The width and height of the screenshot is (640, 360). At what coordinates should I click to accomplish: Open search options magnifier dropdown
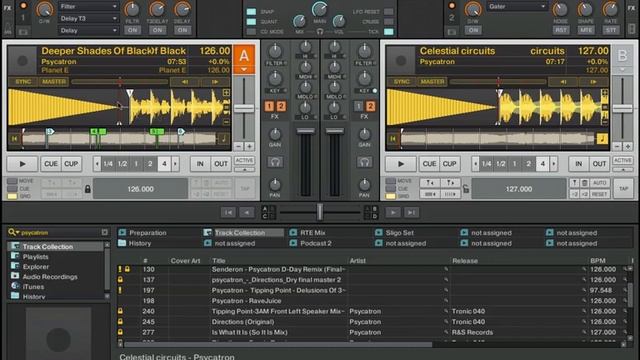(13, 232)
